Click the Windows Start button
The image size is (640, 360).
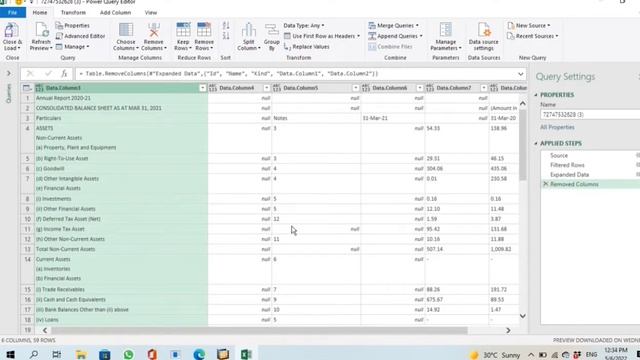10,354
